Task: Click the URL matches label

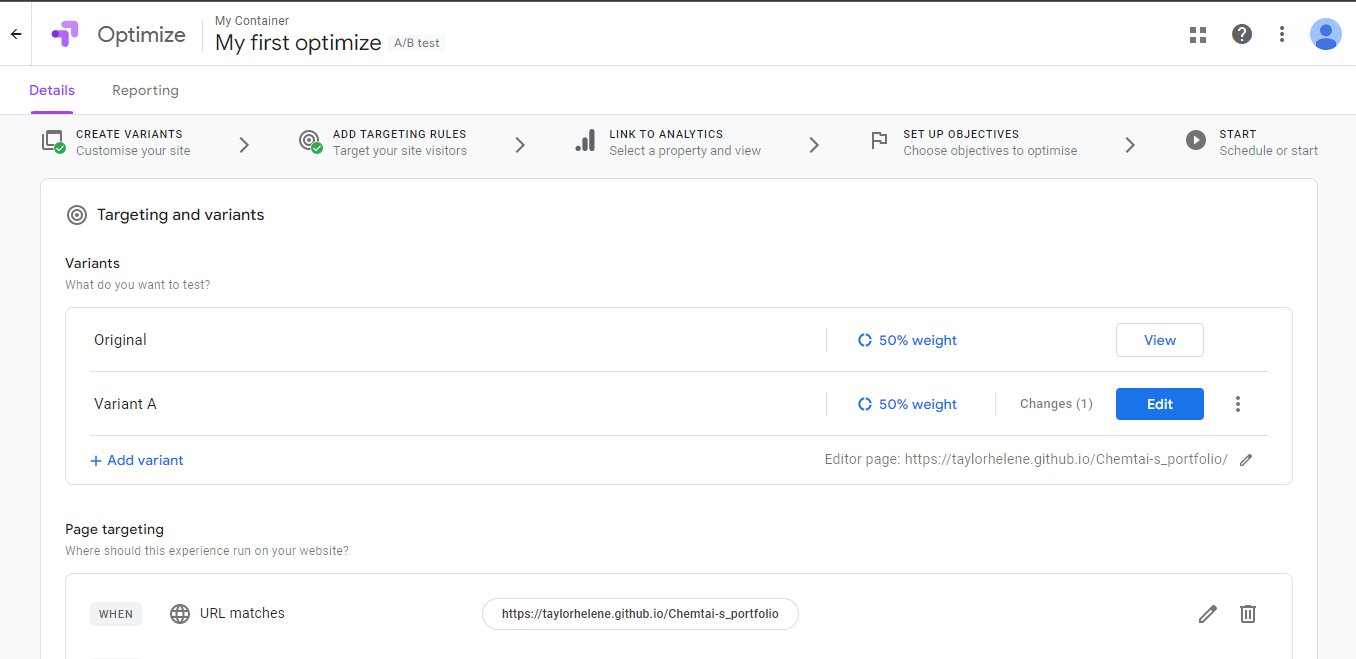Action: [x=242, y=613]
